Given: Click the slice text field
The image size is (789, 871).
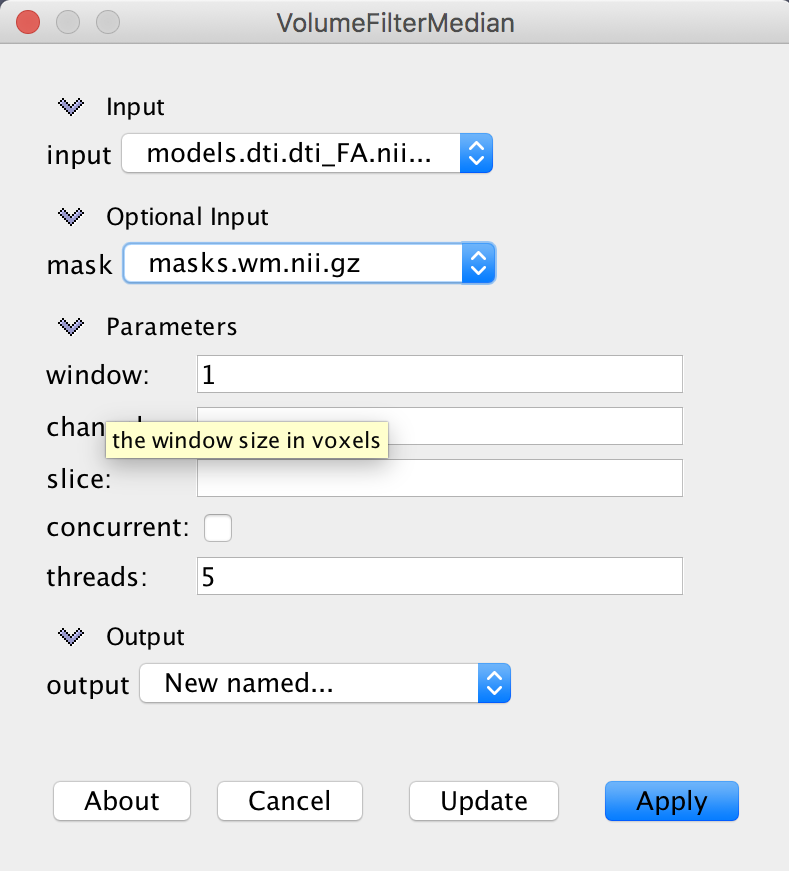Looking at the screenshot, I should [x=439, y=478].
